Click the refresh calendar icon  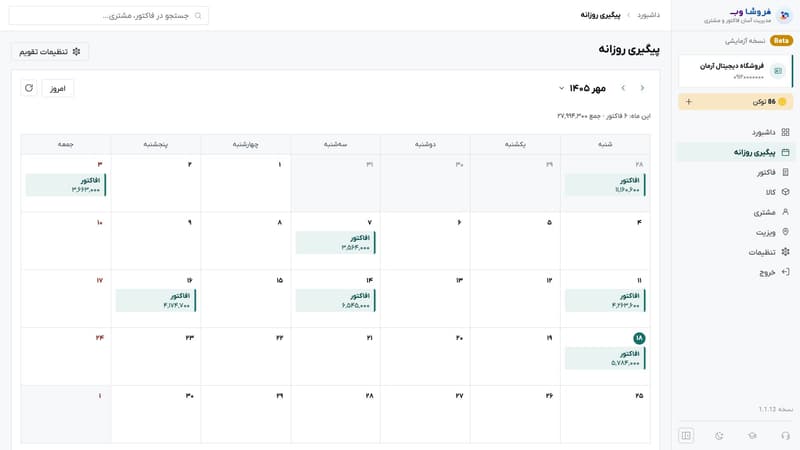29,88
